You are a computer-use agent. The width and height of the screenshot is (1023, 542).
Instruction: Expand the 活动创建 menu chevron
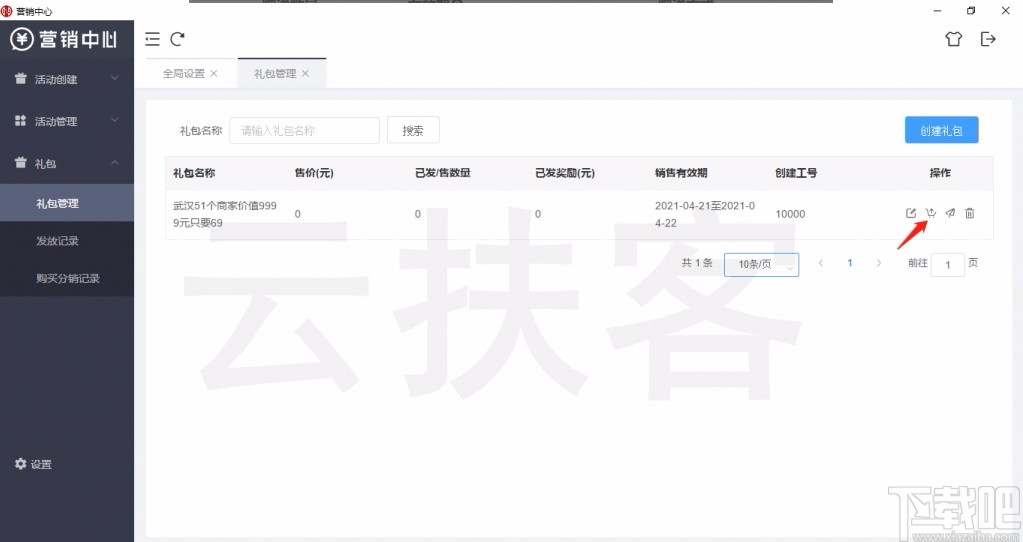click(115, 78)
